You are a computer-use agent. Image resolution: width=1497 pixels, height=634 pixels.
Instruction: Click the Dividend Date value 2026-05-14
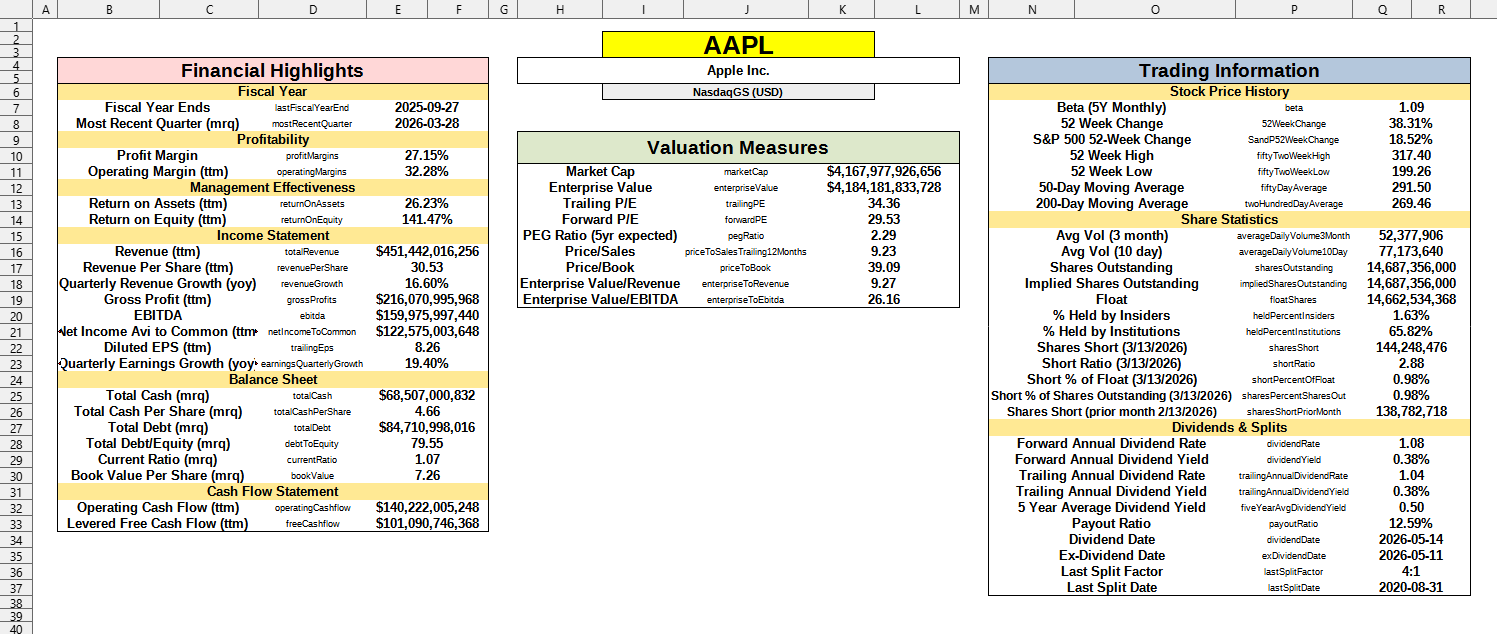(1411, 539)
